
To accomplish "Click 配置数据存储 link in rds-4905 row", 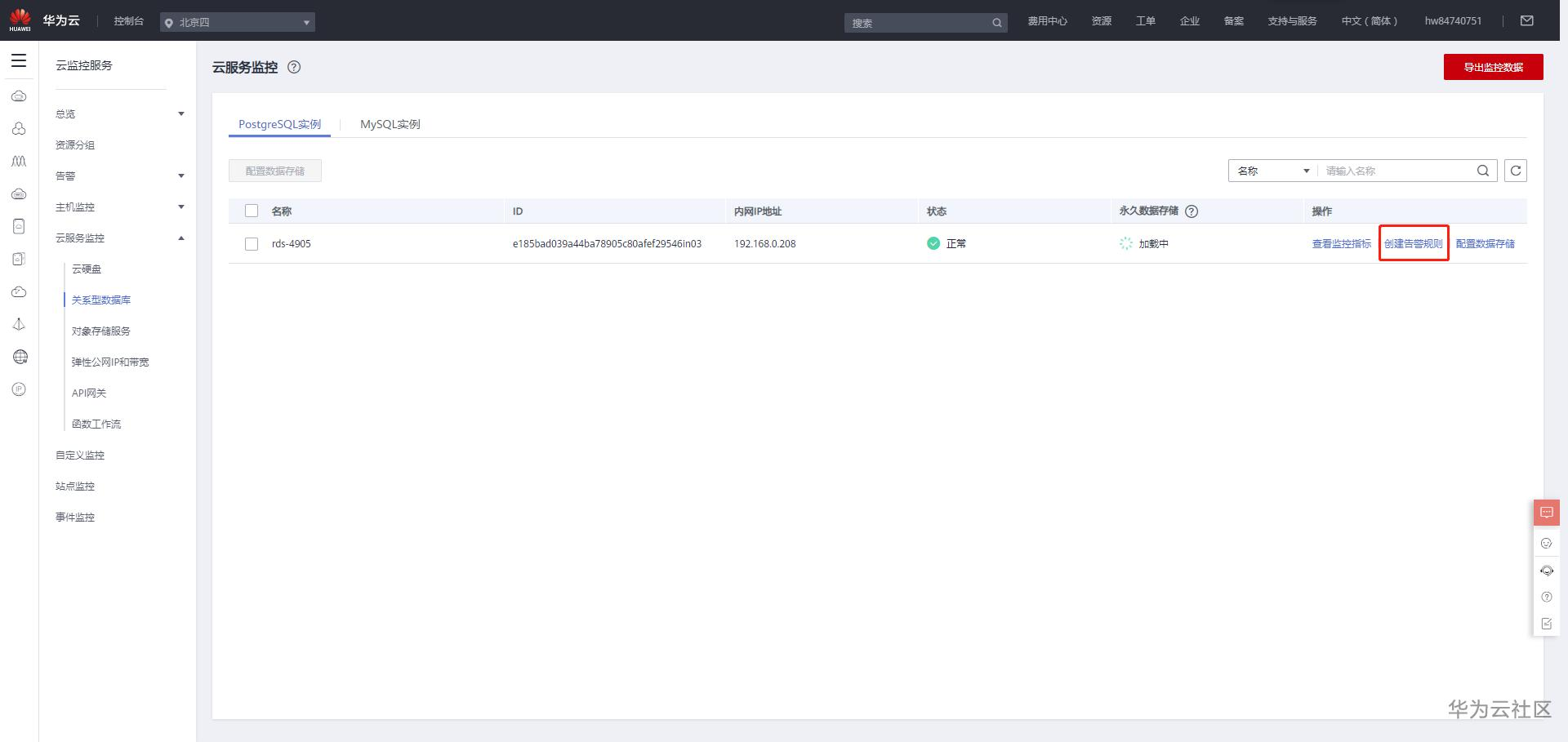I will pos(1486,244).
